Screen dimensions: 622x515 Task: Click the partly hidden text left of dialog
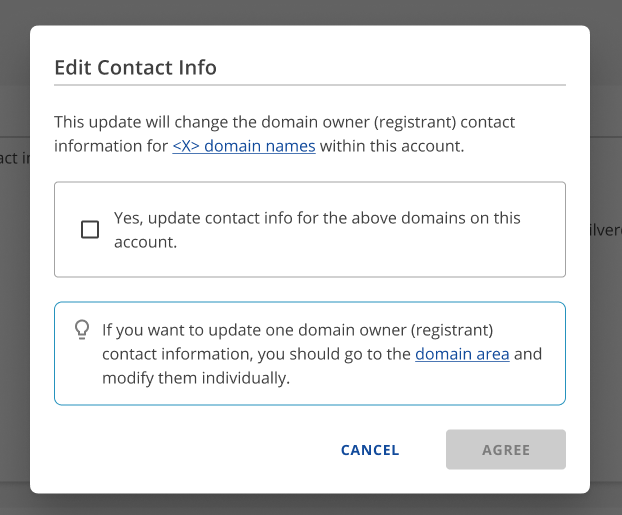point(13,158)
